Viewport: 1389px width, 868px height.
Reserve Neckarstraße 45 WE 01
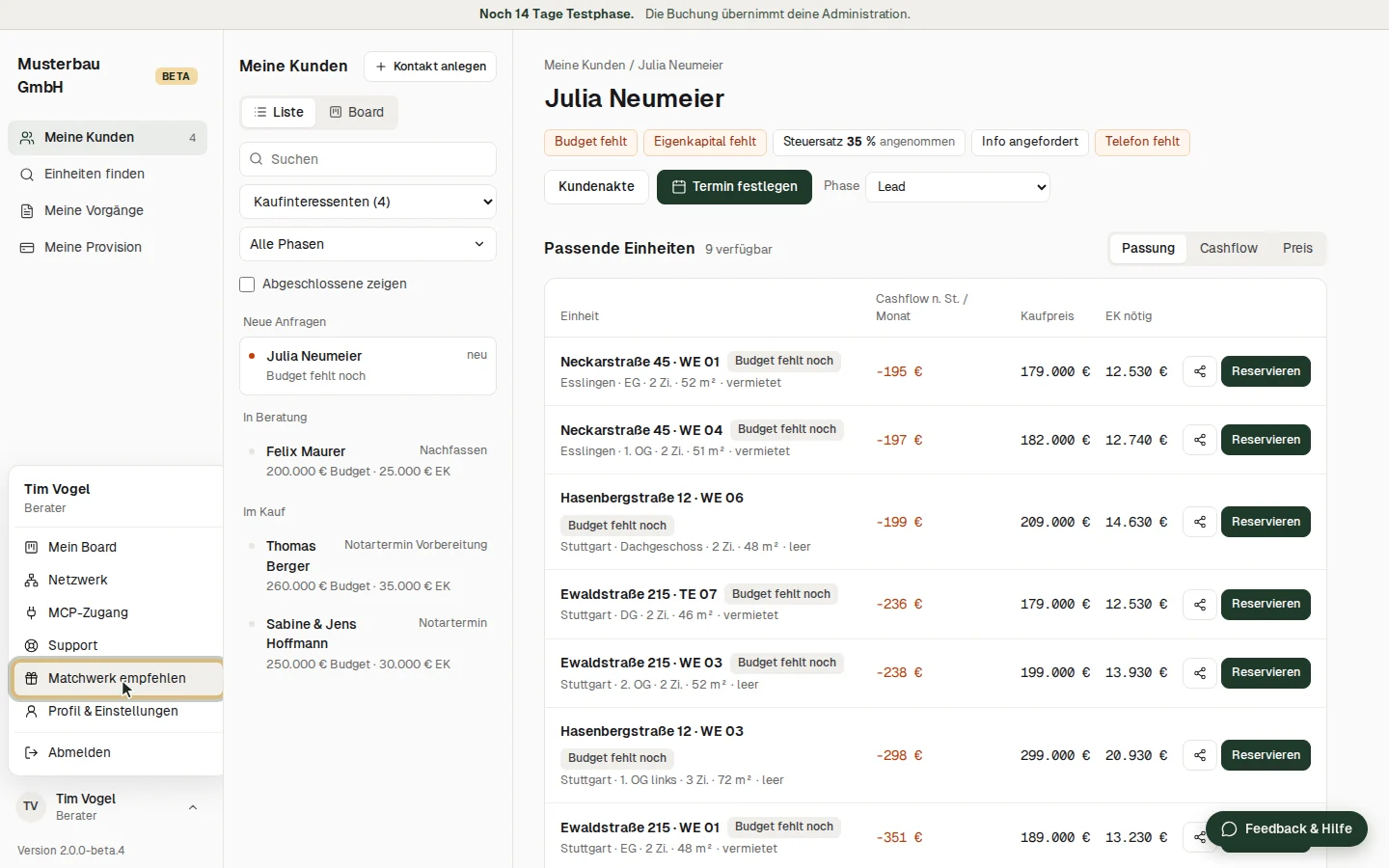point(1266,371)
